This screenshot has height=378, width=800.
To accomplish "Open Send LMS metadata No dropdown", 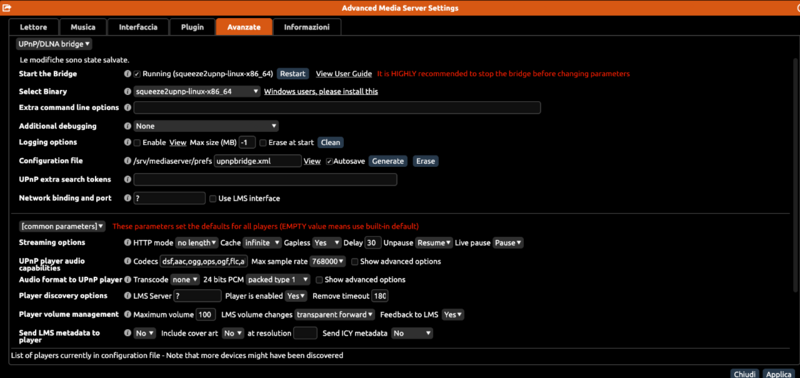I will [x=144, y=333].
